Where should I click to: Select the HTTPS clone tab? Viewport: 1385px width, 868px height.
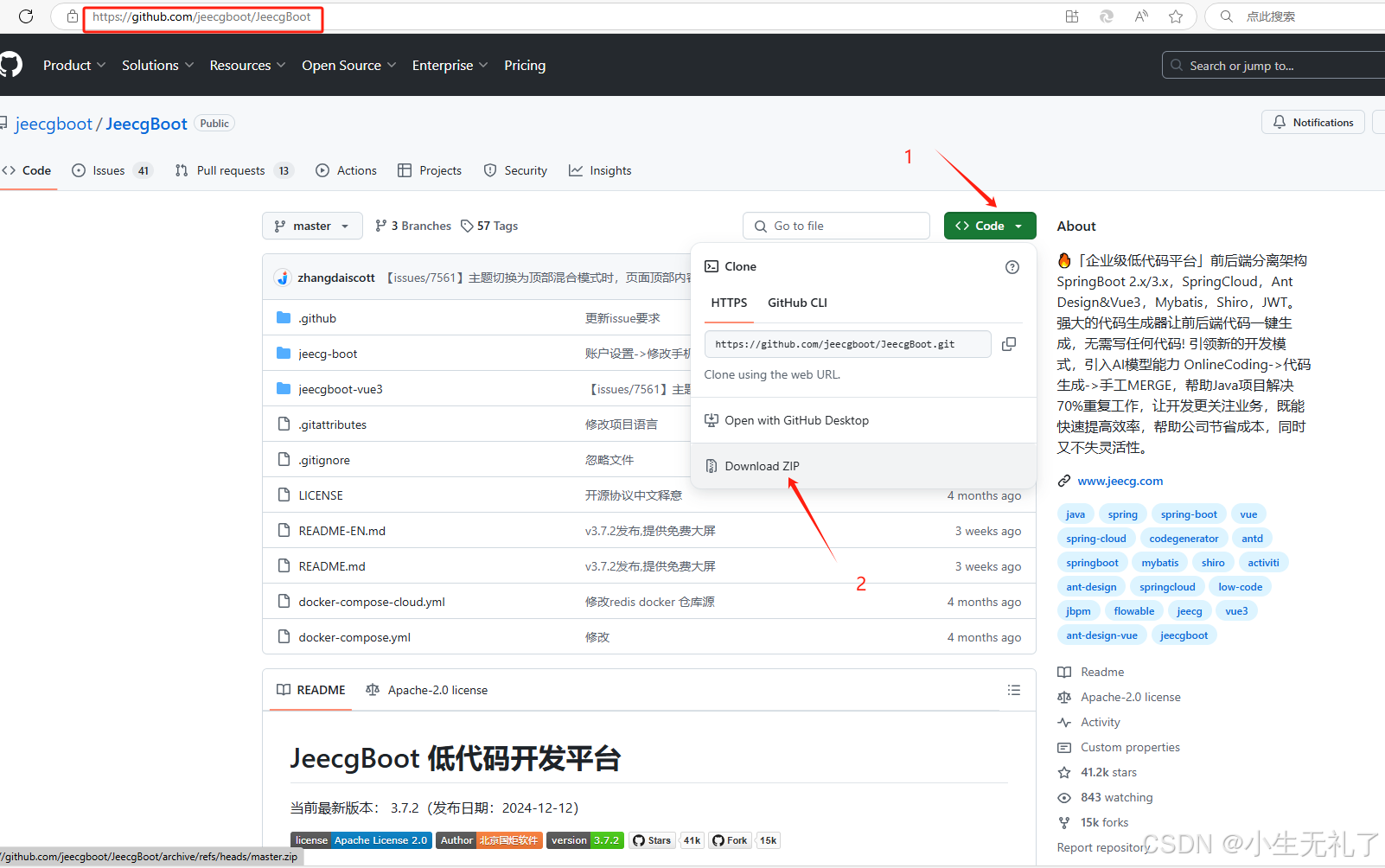coord(729,303)
